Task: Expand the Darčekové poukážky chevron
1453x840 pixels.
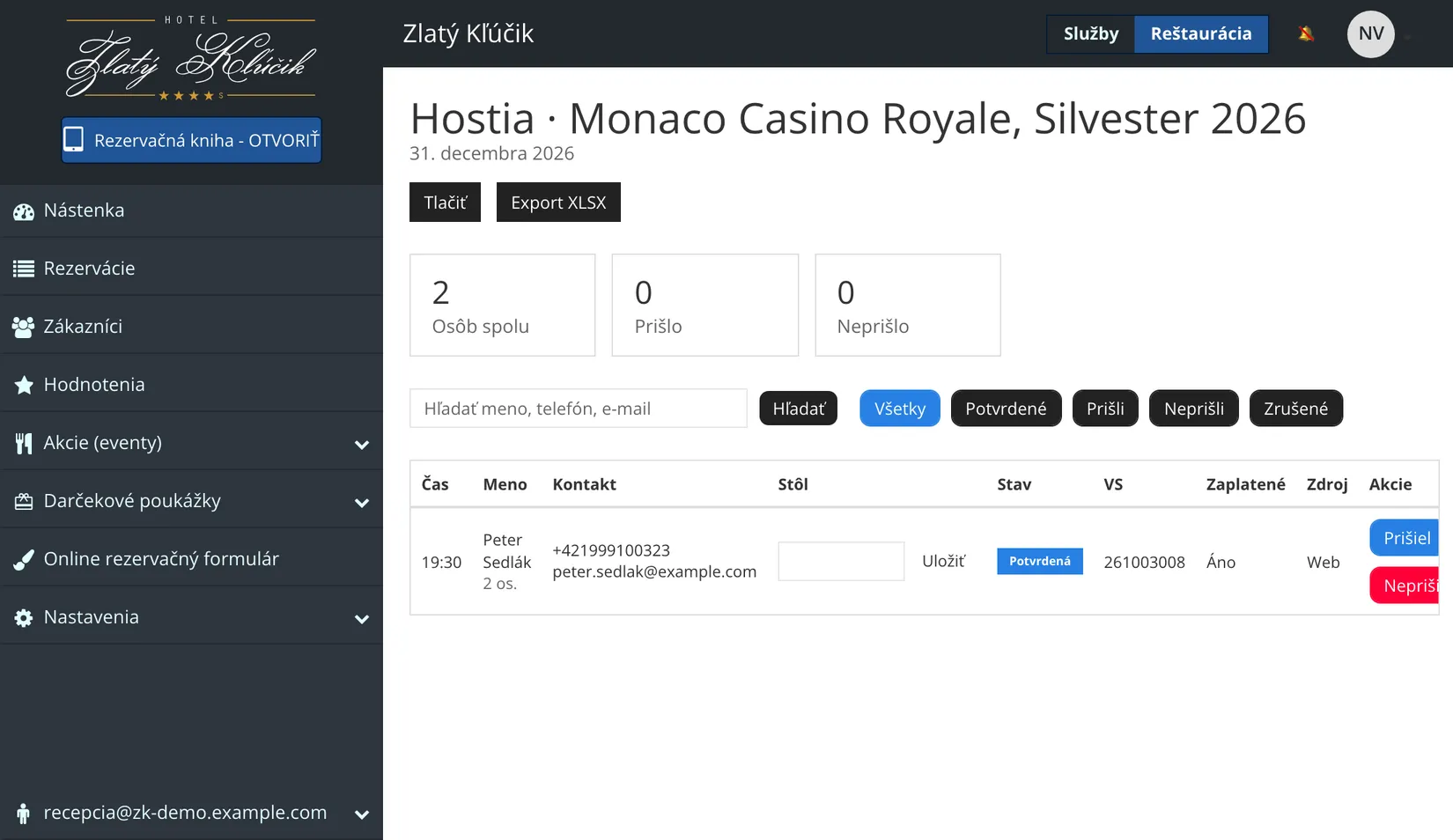Action: (x=361, y=503)
